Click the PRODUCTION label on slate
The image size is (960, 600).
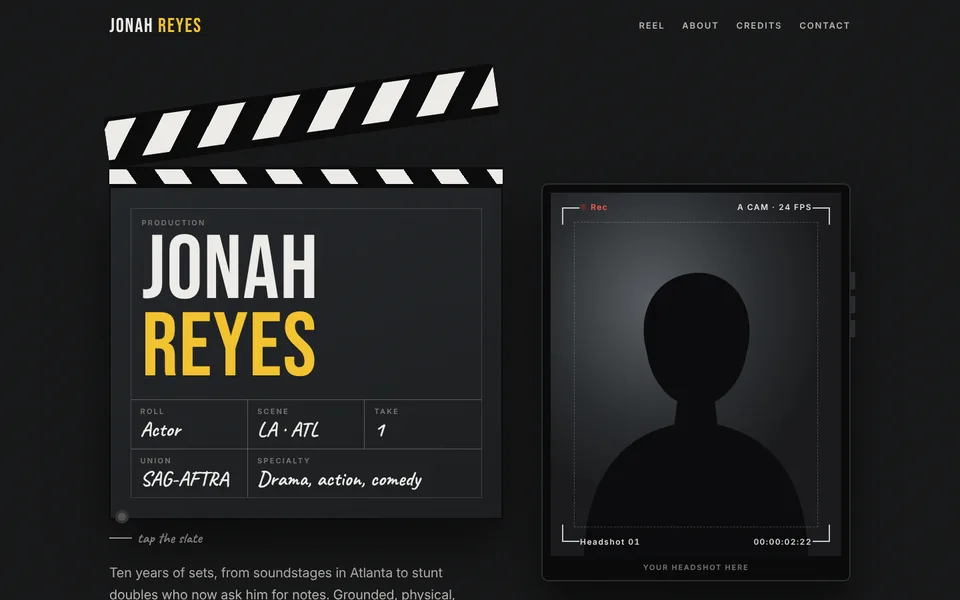173,223
